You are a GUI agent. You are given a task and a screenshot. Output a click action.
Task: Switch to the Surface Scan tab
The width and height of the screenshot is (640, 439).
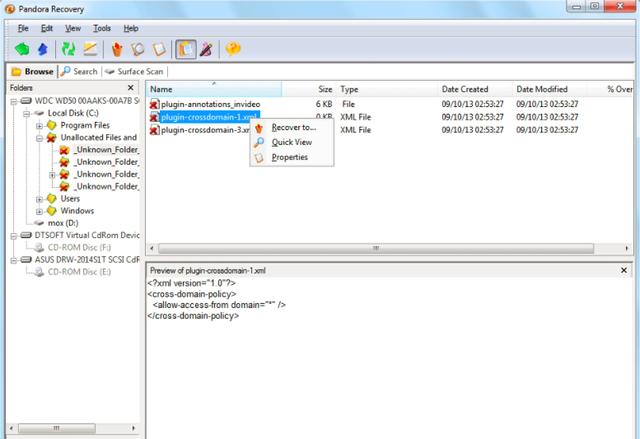(135, 71)
